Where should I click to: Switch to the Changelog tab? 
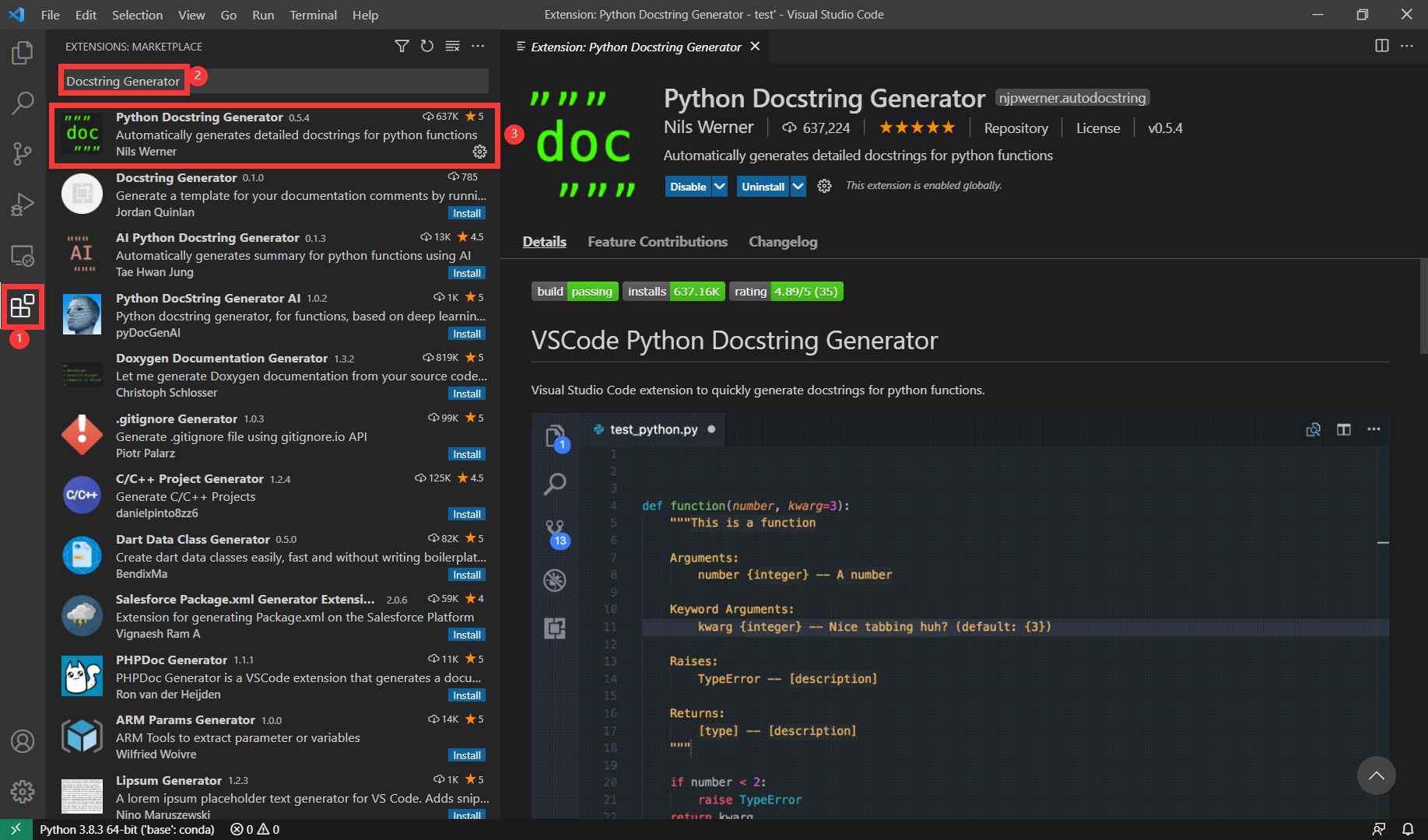pyautogui.click(x=783, y=242)
